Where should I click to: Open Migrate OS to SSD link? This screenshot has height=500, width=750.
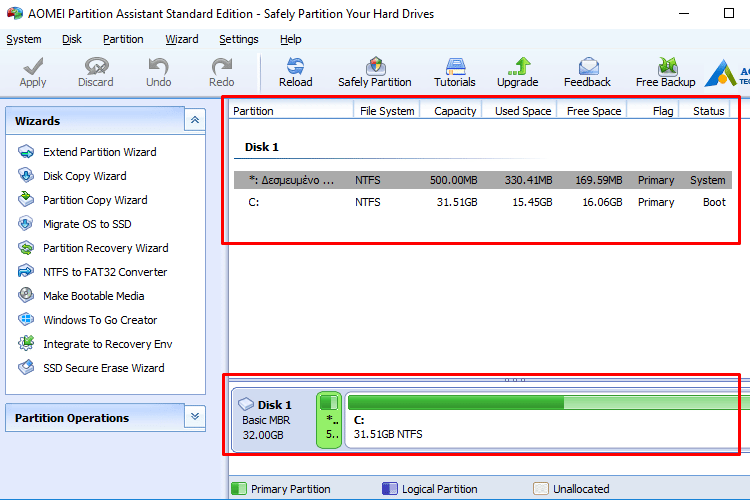pyautogui.click(x=87, y=224)
